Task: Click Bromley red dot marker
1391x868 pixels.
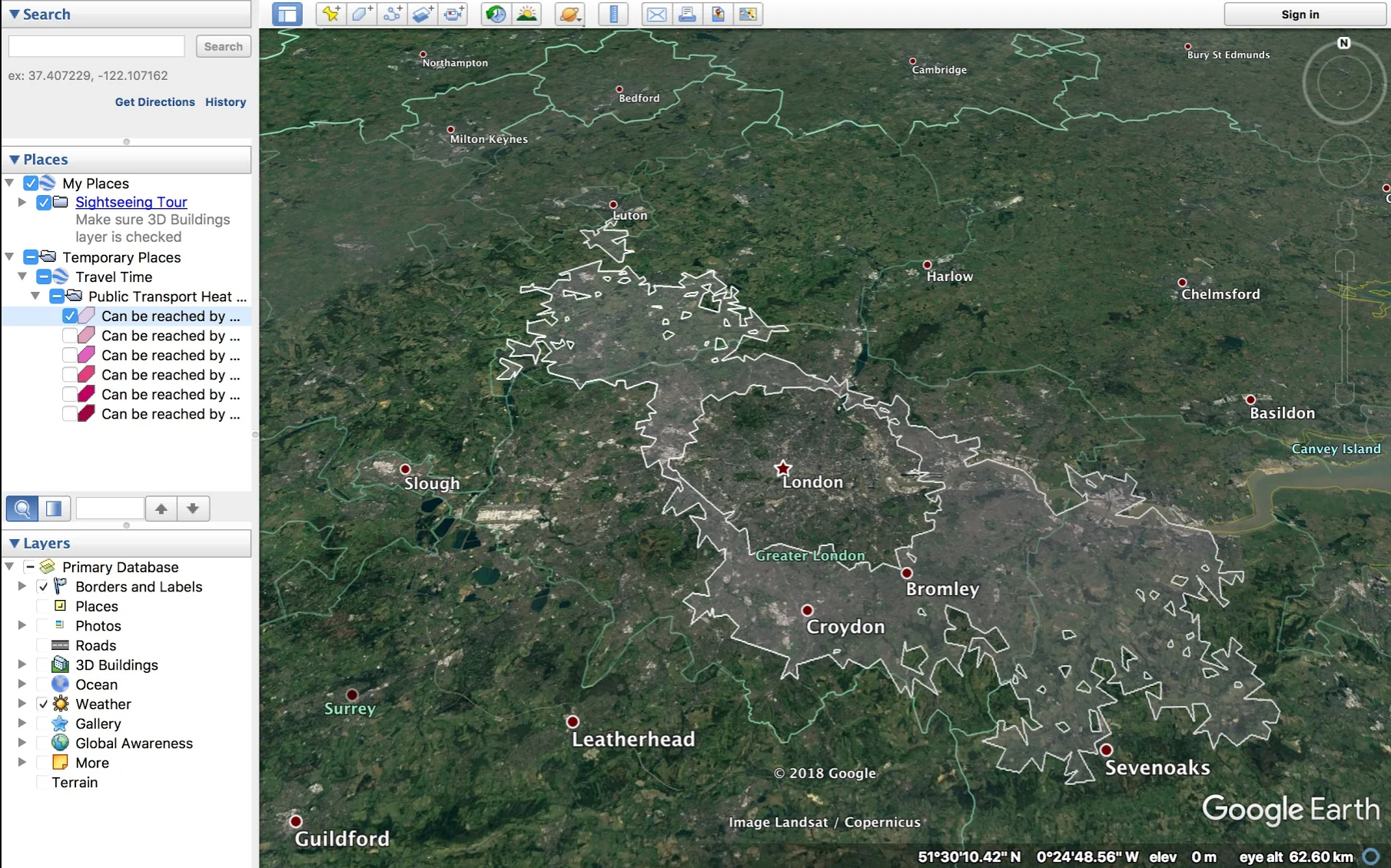Action: [x=907, y=573]
